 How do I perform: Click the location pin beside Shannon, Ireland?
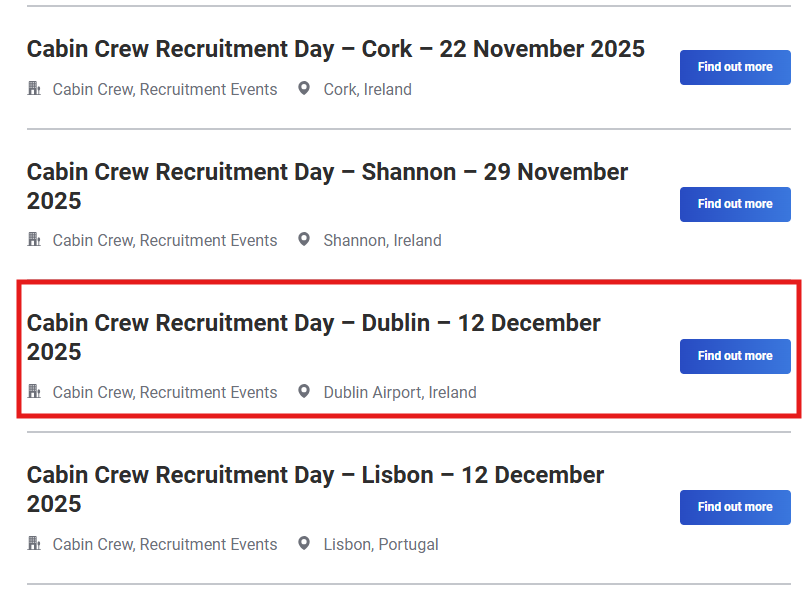pos(304,240)
